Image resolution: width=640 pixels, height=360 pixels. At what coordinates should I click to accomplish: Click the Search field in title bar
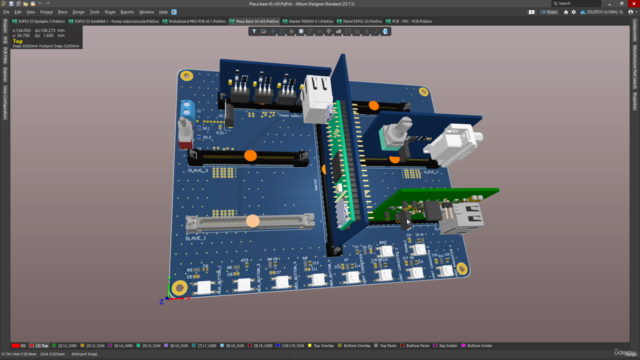[576, 4]
